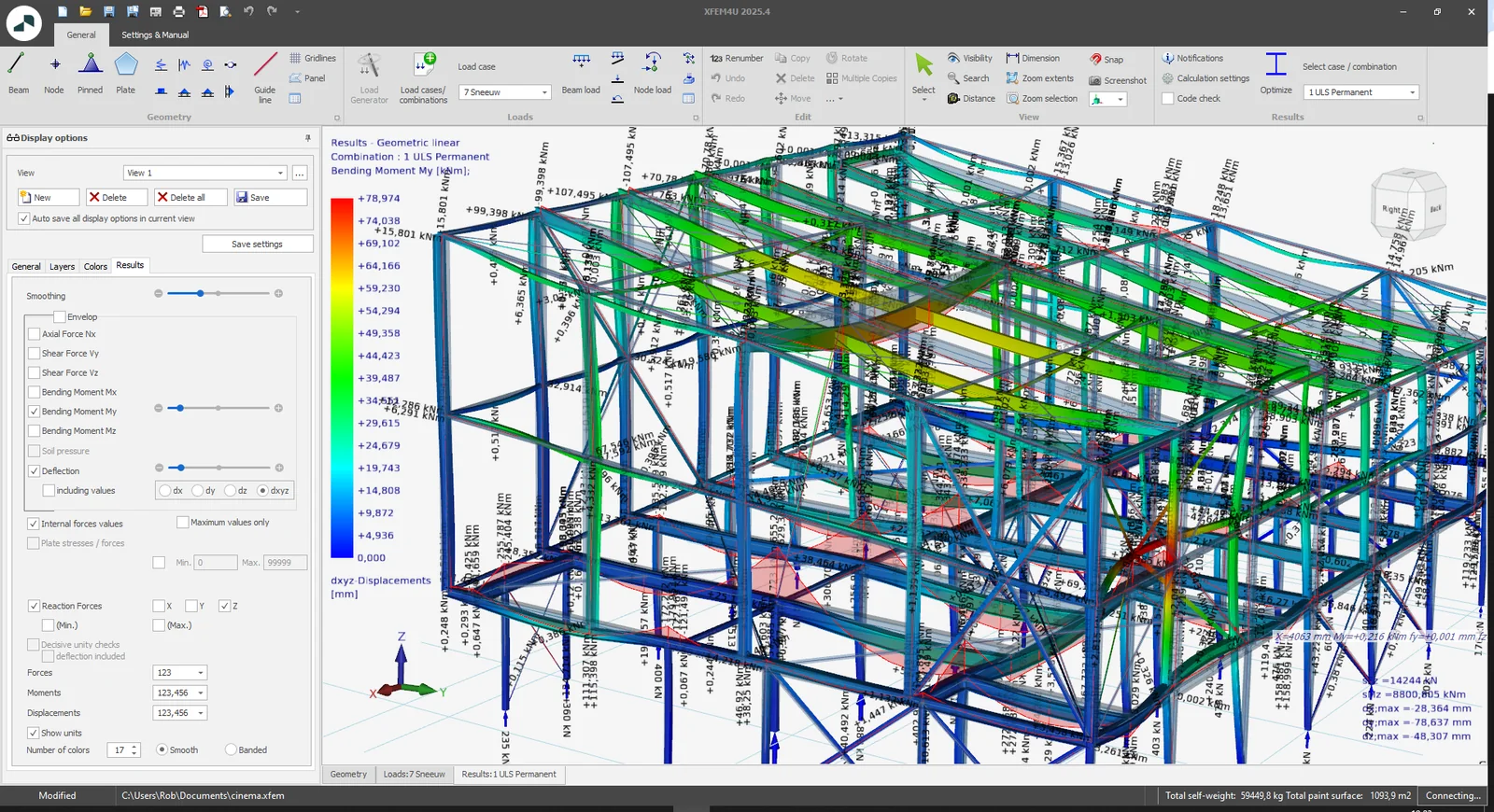This screenshot has height=812, width=1494.
Task: Click the Save settings button
Action: click(x=257, y=245)
